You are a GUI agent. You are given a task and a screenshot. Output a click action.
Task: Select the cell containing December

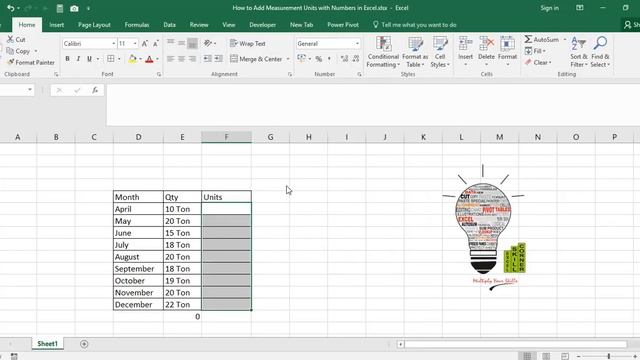(138, 304)
